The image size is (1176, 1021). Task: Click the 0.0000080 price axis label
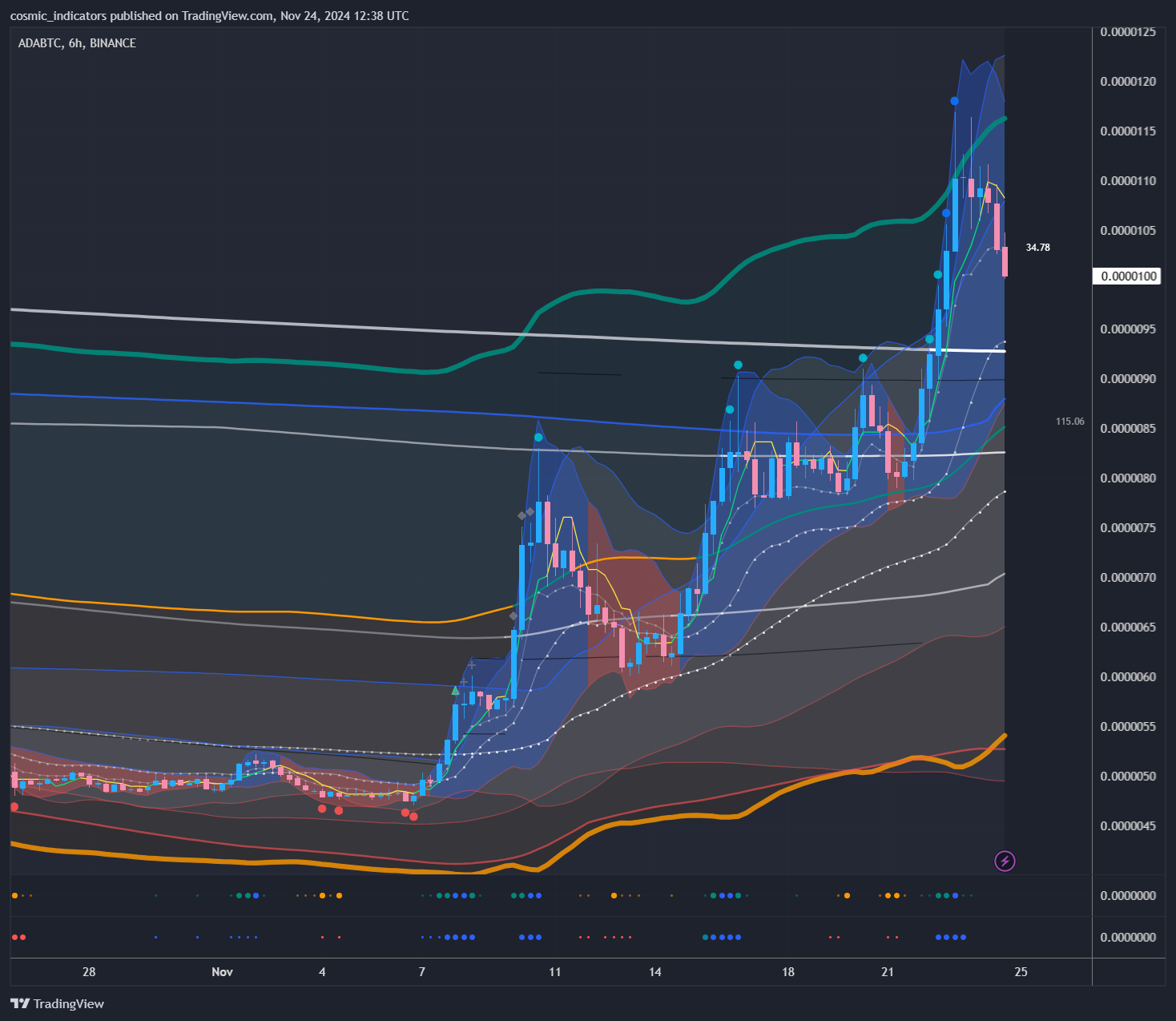coord(1128,478)
